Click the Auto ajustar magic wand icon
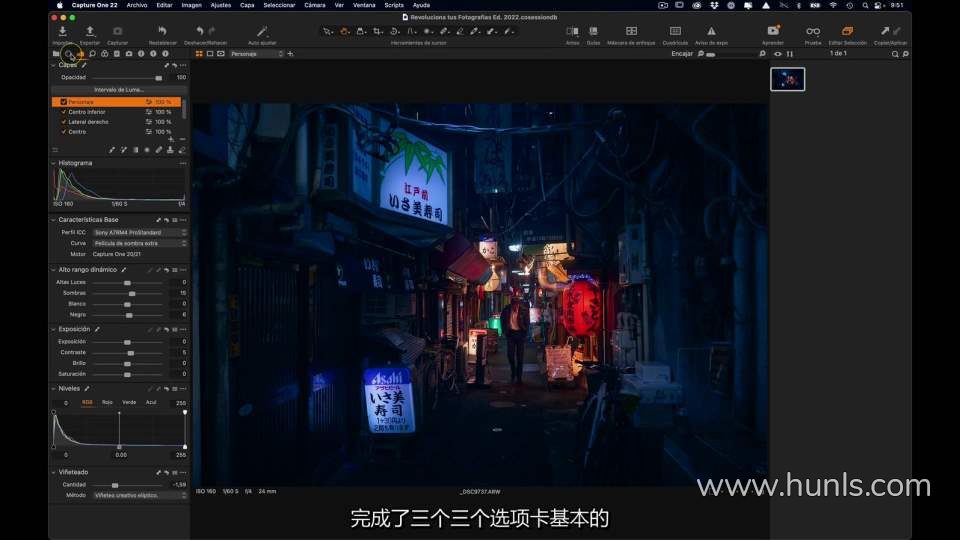Image resolution: width=960 pixels, height=540 pixels. coord(262,31)
